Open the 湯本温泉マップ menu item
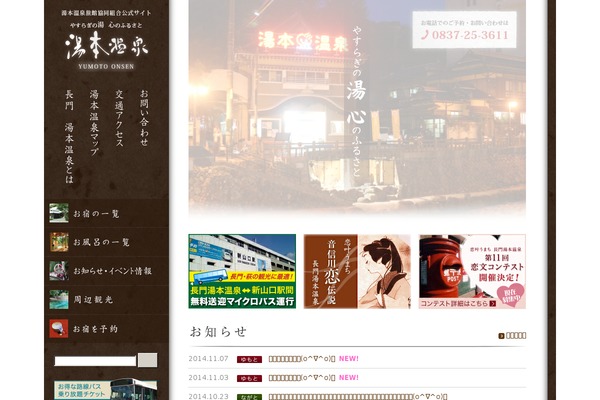Screen dimensions: 600x400 (94, 122)
